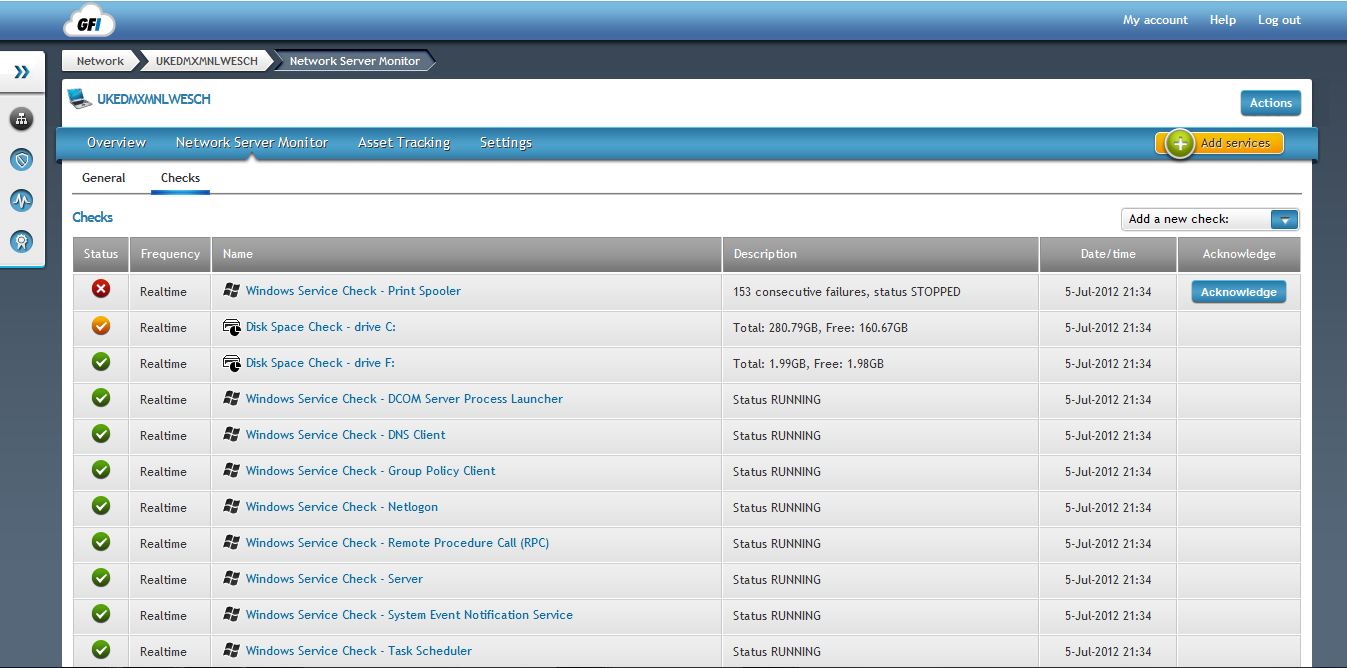Click the award badge sidebar icon
The width and height of the screenshot is (1347, 668).
(x=21, y=241)
